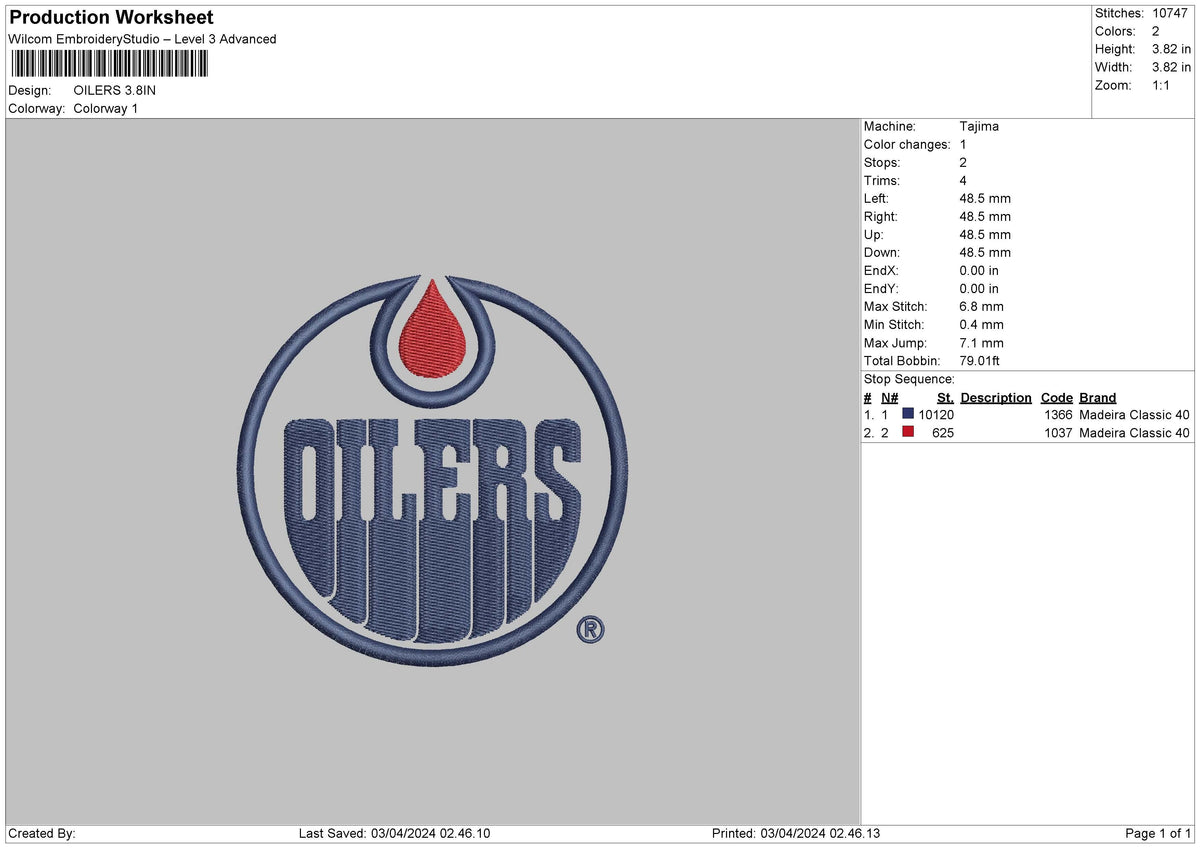Click the Width value '3.82 in'

(x=1172, y=67)
